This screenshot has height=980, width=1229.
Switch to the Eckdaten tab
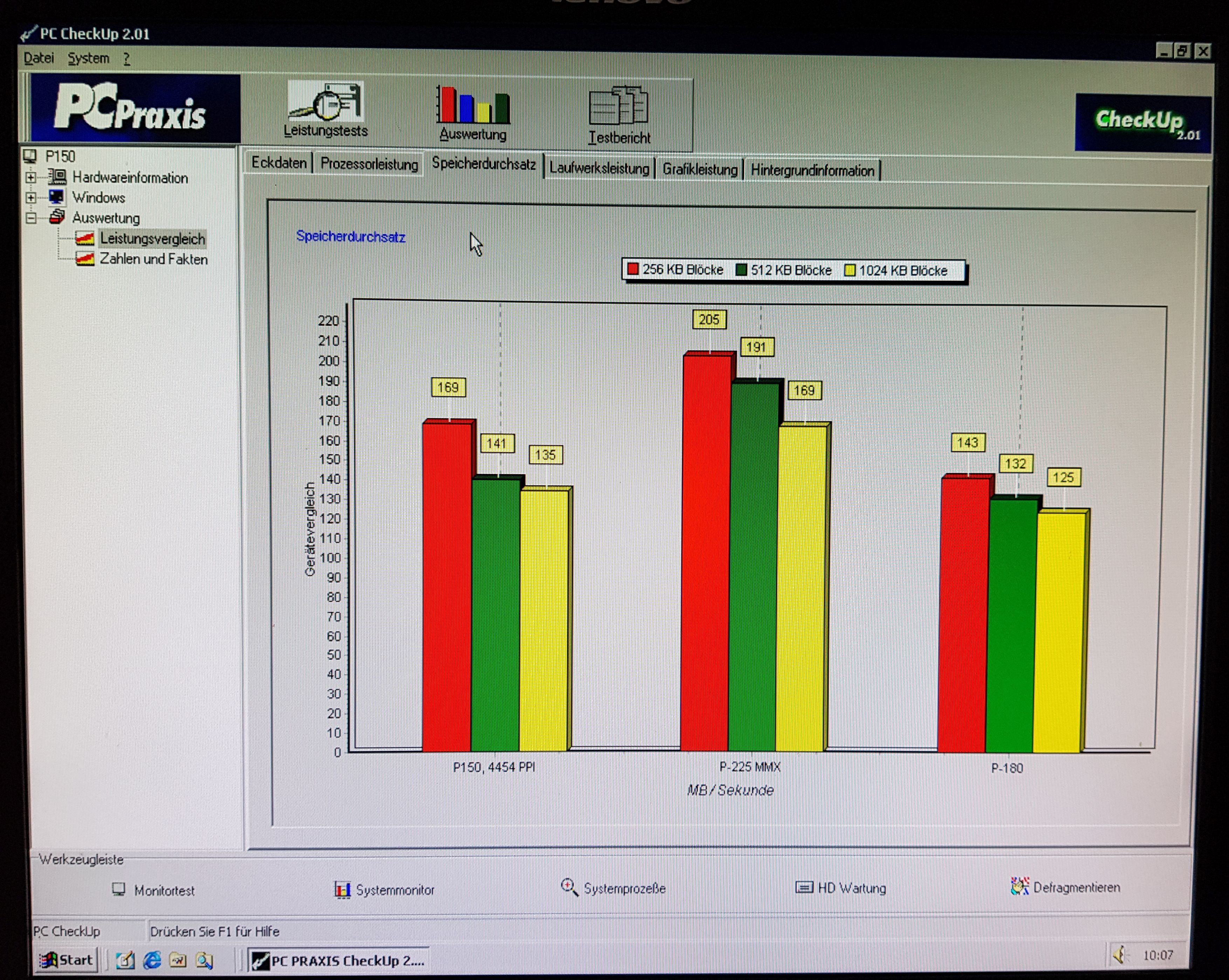coord(279,163)
